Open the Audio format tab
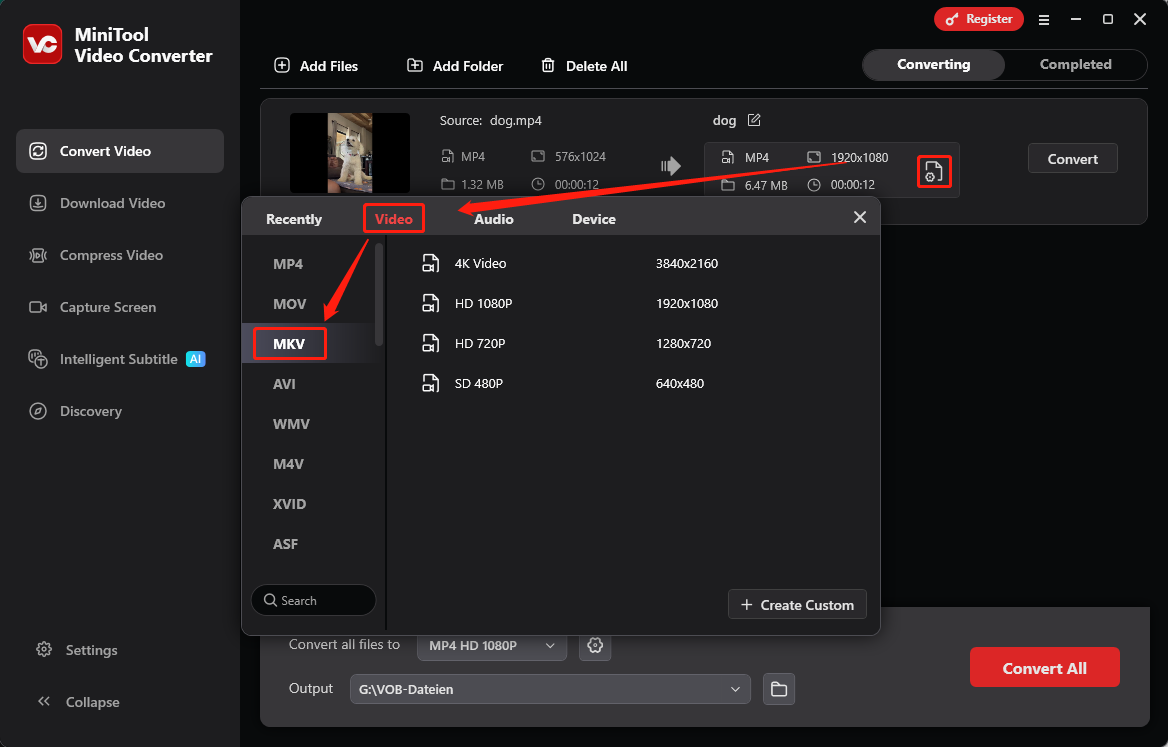The width and height of the screenshot is (1168, 747). point(493,218)
